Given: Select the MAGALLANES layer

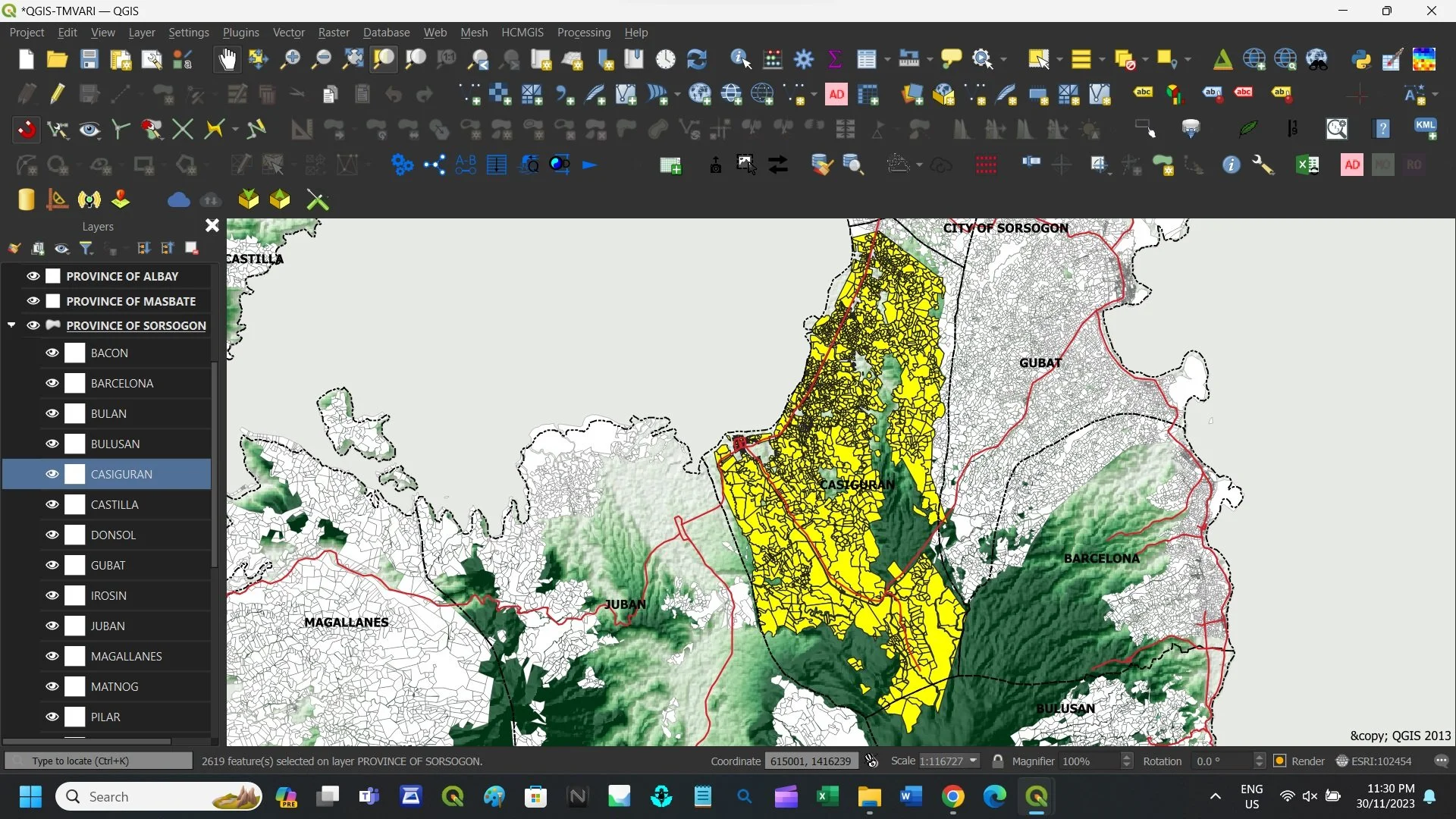Looking at the screenshot, I should point(126,656).
